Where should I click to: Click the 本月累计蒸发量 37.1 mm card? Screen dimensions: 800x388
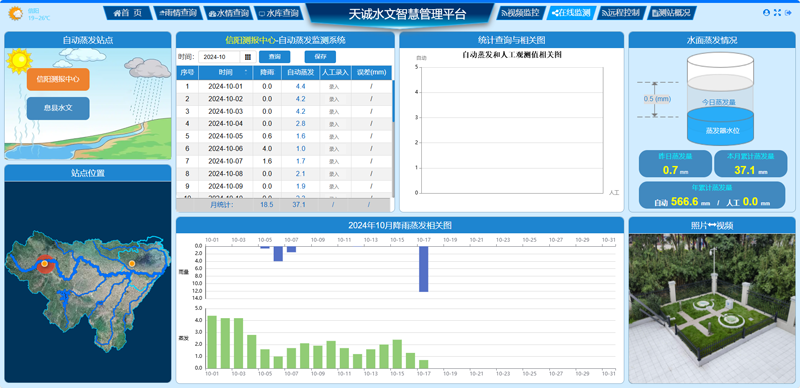pos(750,164)
